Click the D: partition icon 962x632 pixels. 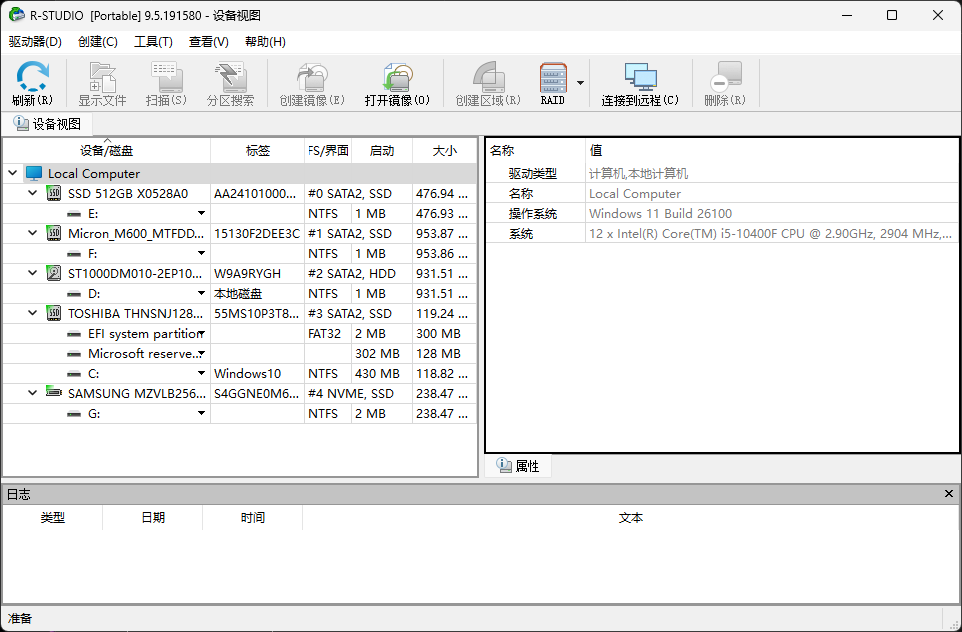tap(74, 294)
